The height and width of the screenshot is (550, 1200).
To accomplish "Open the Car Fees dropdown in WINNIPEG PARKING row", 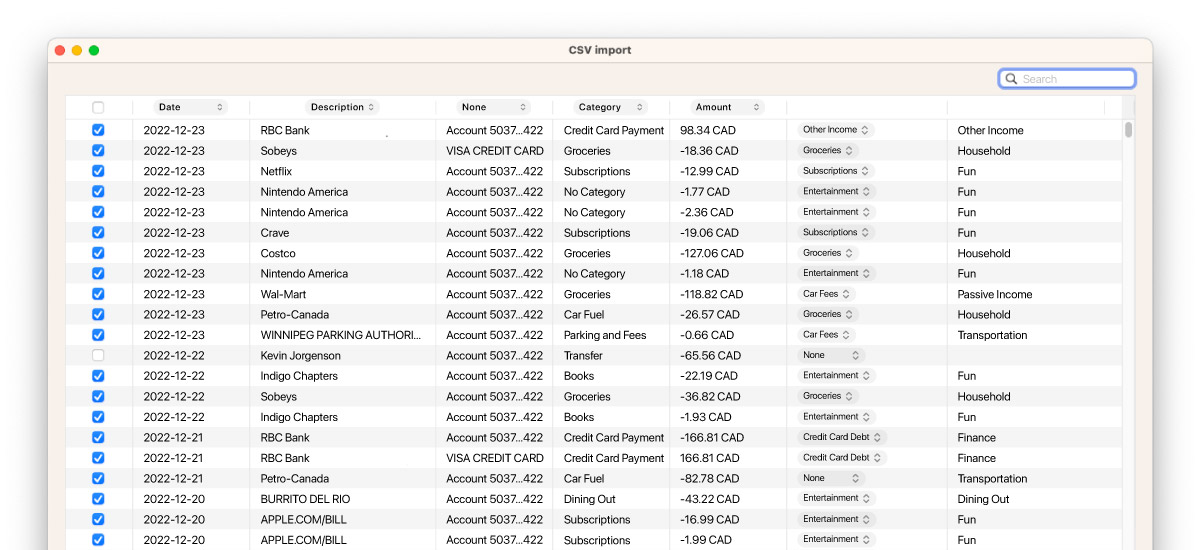I will pos(826,335).
